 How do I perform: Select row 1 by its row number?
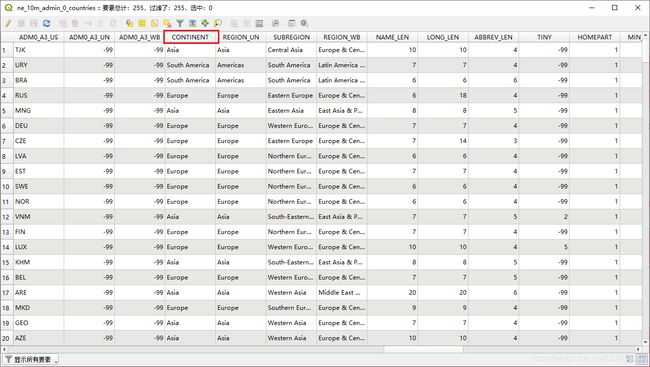coord(7,50)
